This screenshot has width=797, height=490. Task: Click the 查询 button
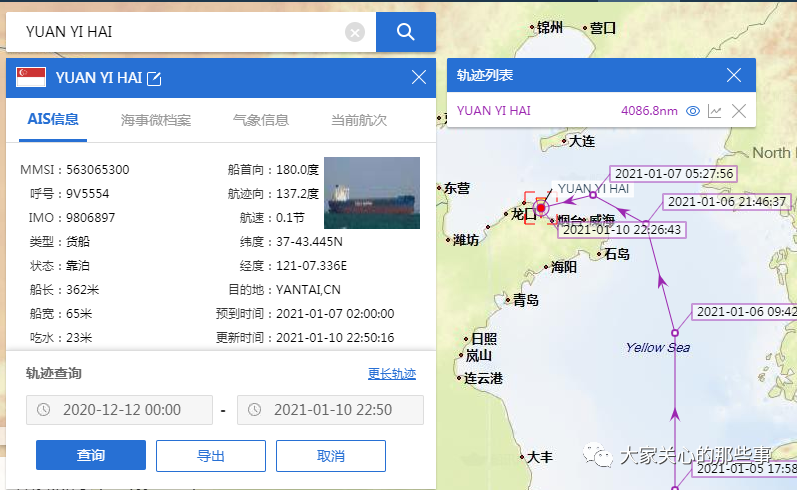coord(91,455)
